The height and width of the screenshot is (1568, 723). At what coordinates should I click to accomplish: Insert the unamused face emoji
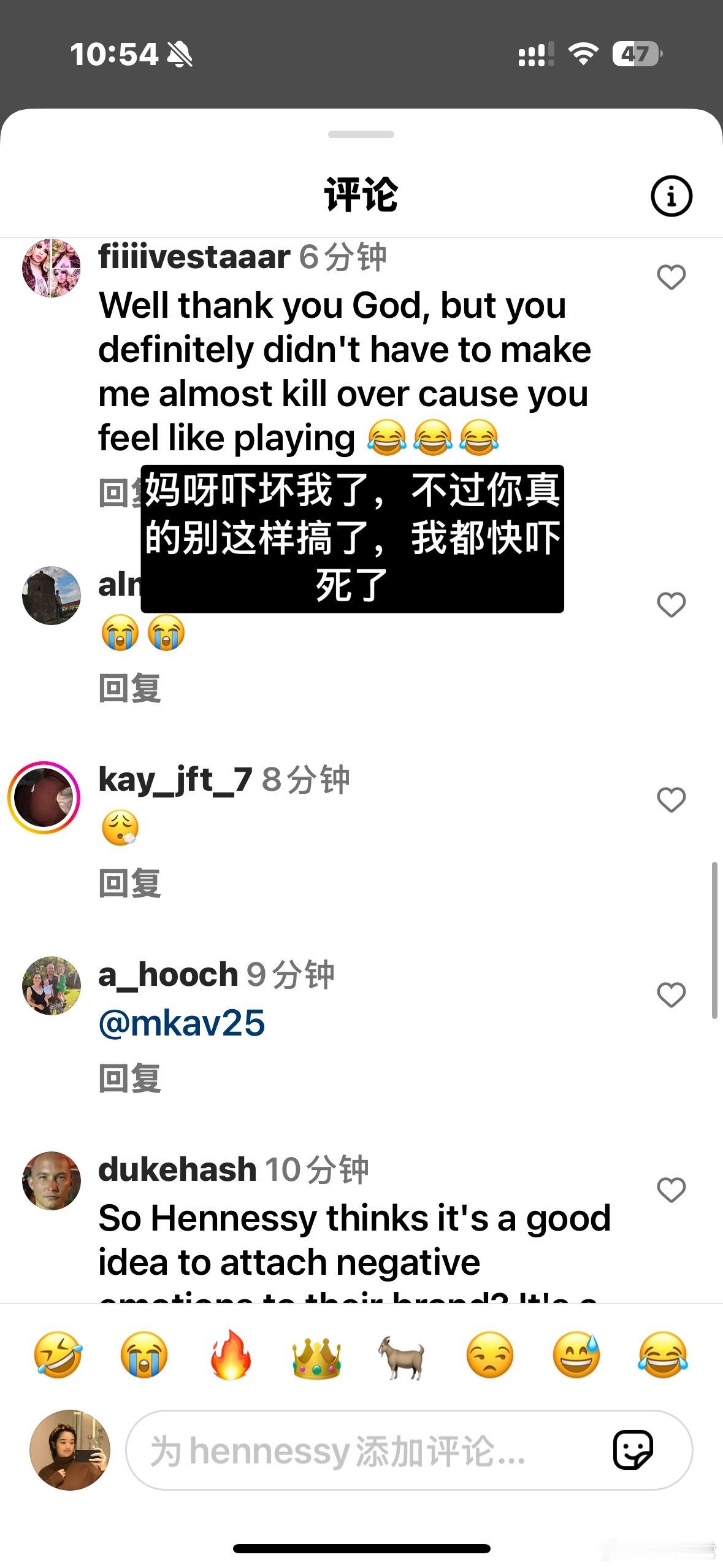489,1354
